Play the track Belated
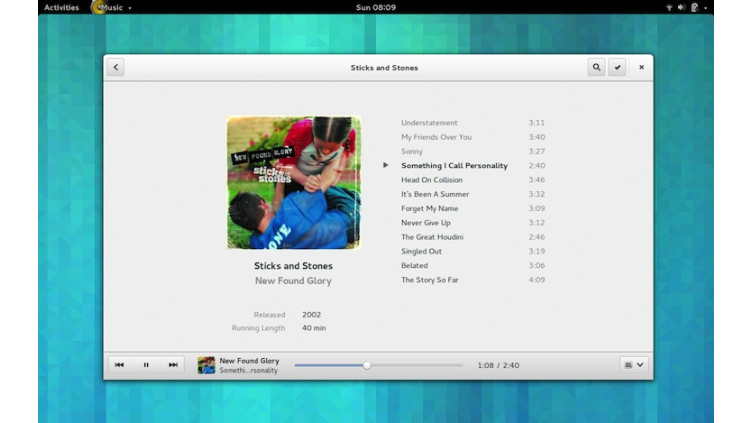The image size is (752, 423). pos(414,266)
